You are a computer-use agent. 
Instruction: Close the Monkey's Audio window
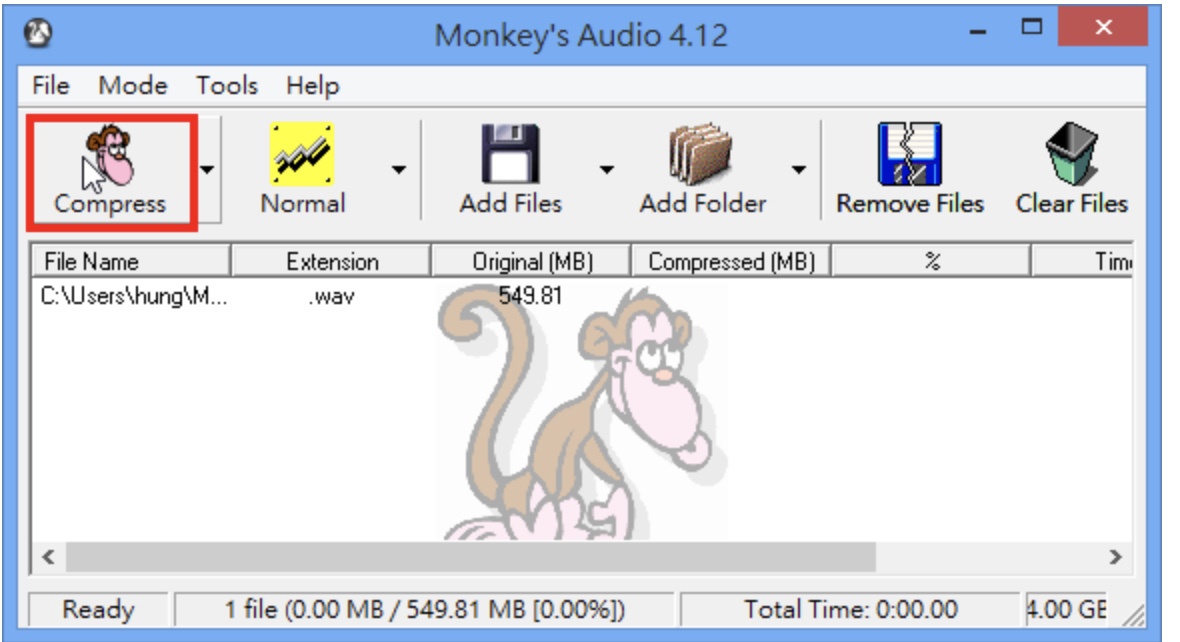1103,29
